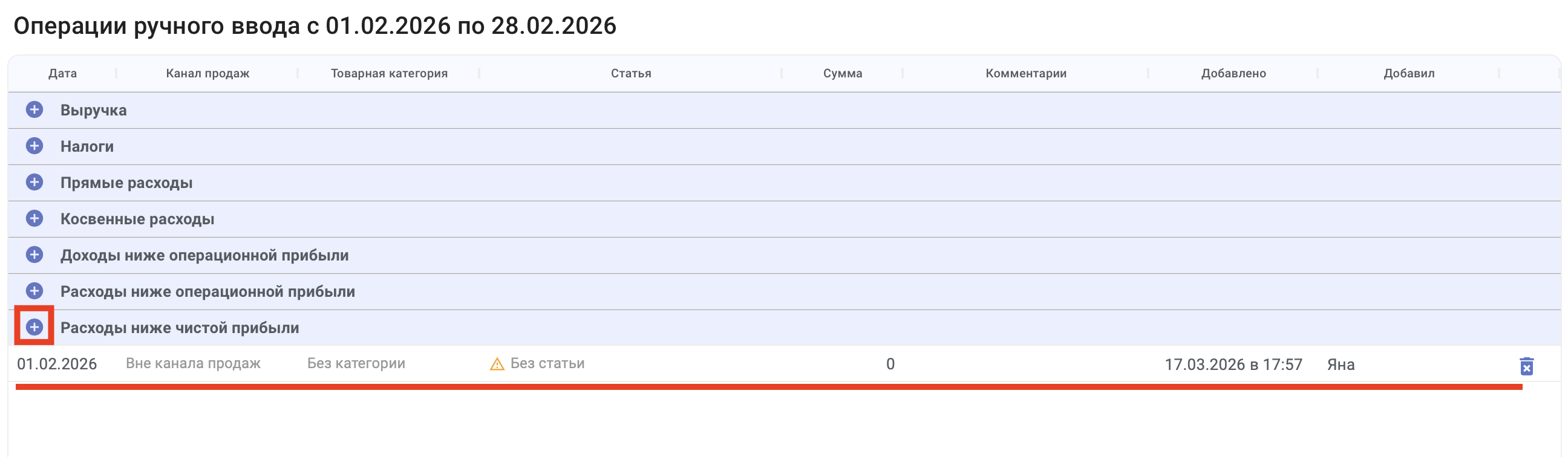This screenshot has height=457, width=1568.
Task: Open the Вне канала продаж selector
Action: (193, 363)
